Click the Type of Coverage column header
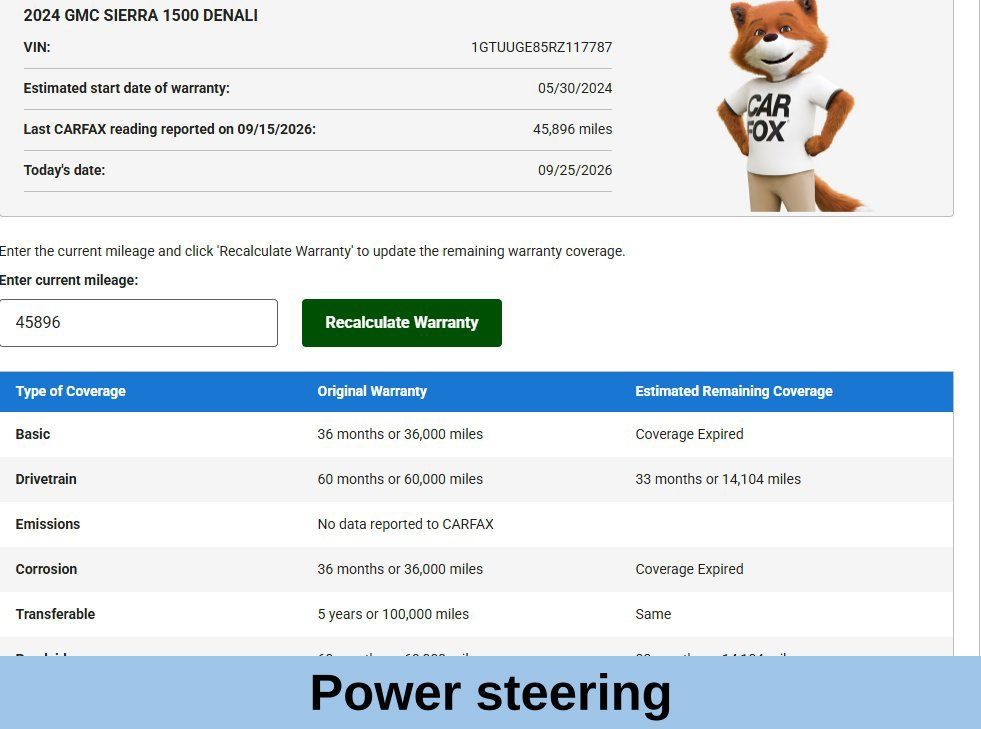 pos(71,391)
